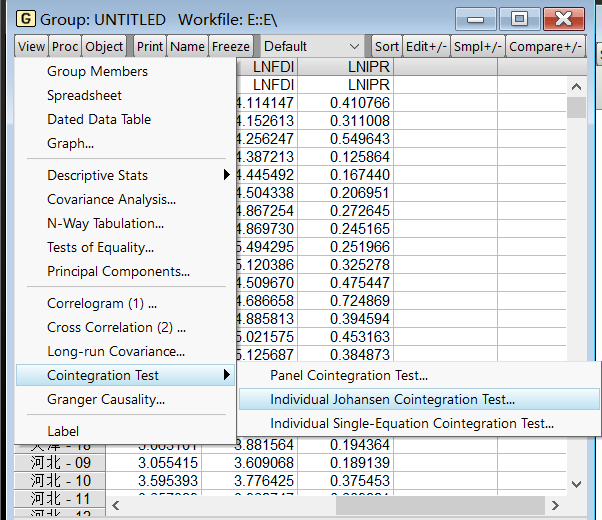
Task: Click the Freeze button
Action: [231, 46]
